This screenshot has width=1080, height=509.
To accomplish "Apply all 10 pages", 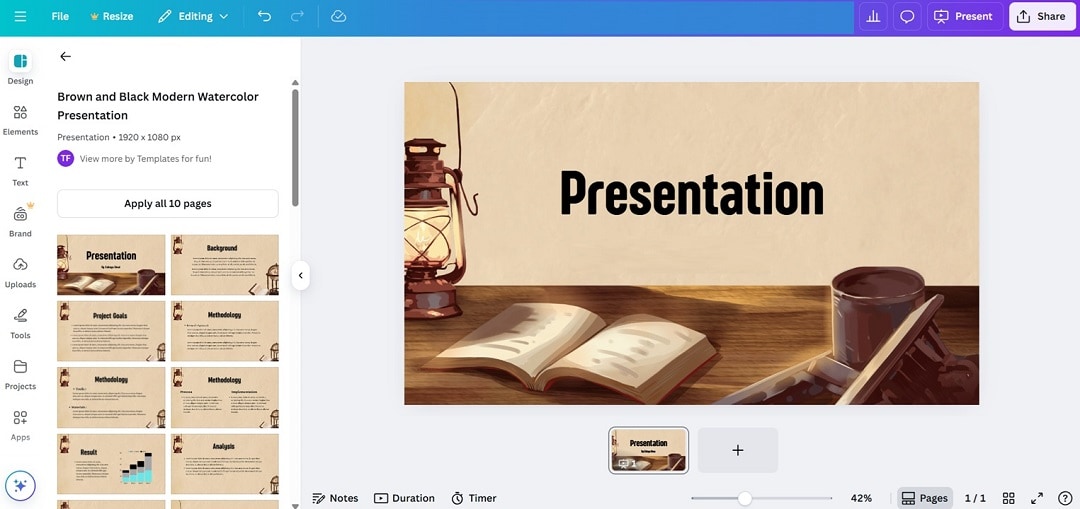I will 168,204.
